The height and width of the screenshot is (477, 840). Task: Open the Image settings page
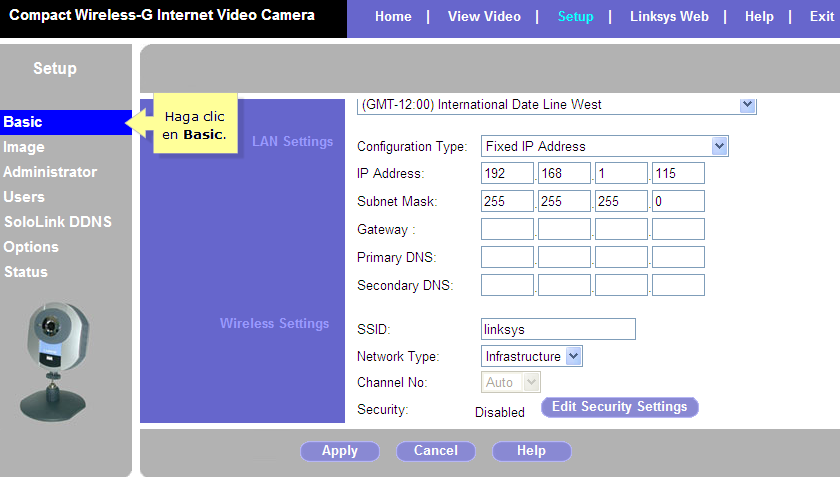tap(24, 147)
